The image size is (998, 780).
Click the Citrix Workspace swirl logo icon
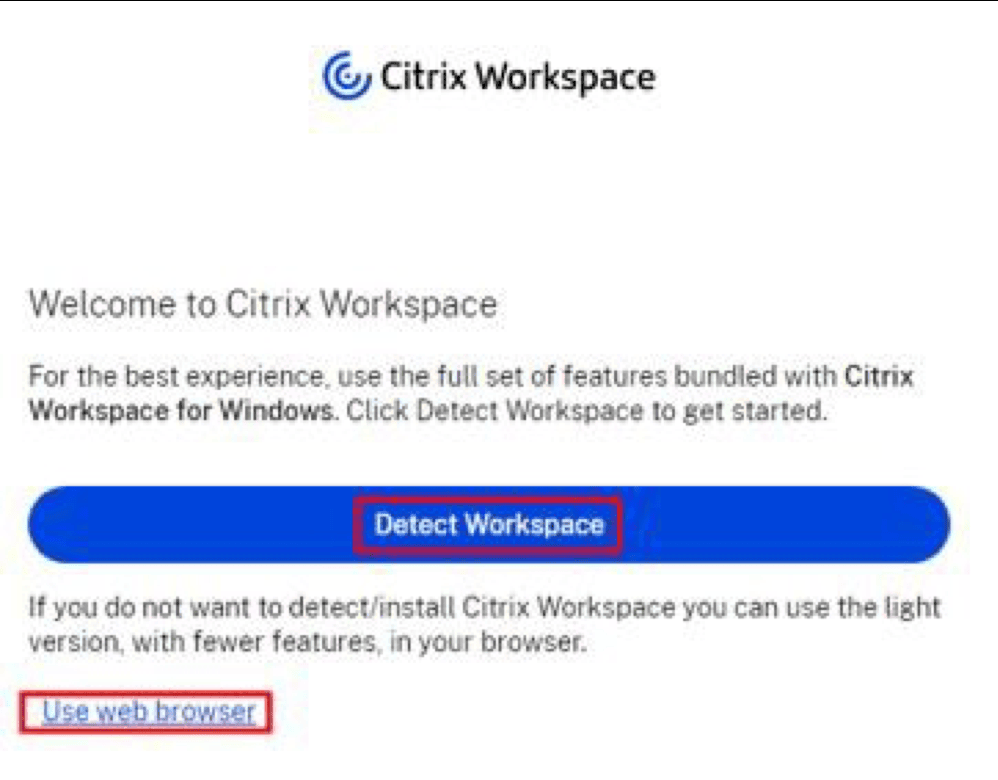pyautogui.click(x=346, y=75)
